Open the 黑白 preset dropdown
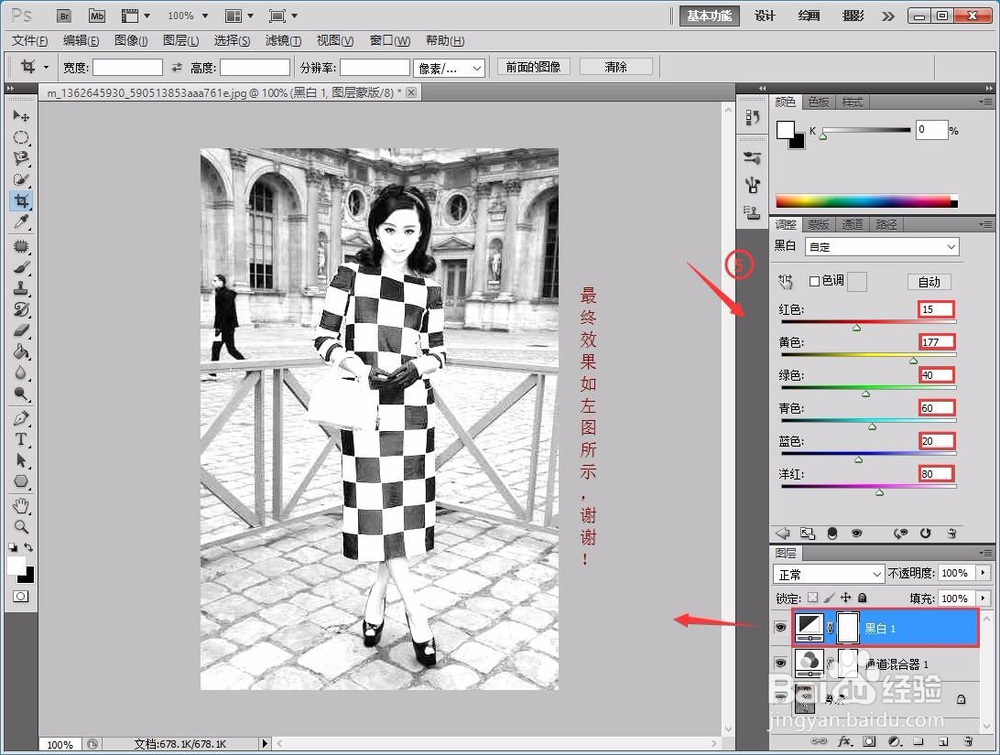Viewport: 1000px width, 755px height. (882, 247)
